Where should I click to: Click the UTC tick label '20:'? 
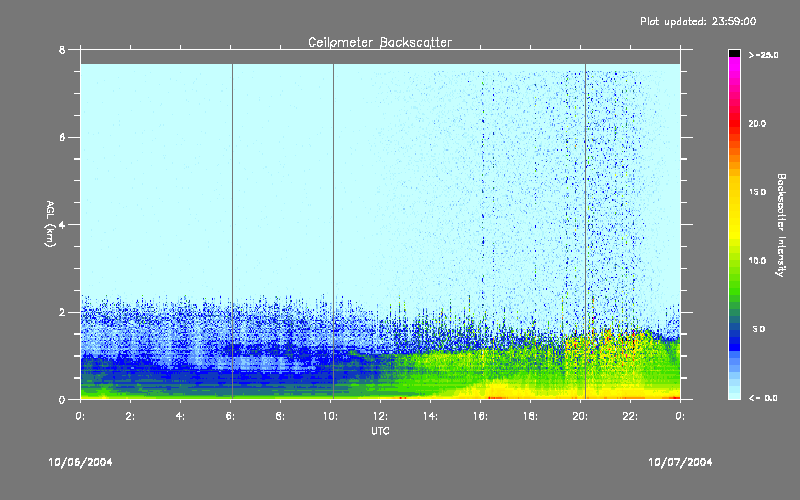(x=580, y=416)
